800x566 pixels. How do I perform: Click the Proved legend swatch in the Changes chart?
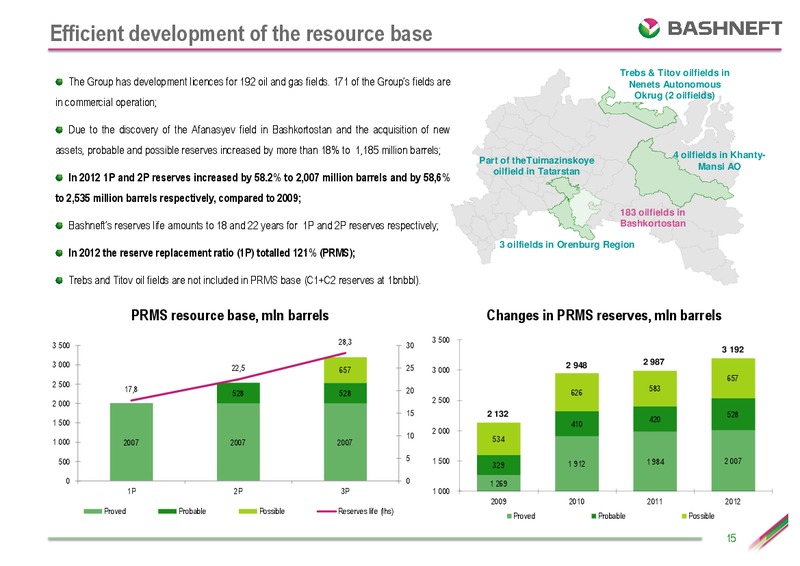(509, 516)
